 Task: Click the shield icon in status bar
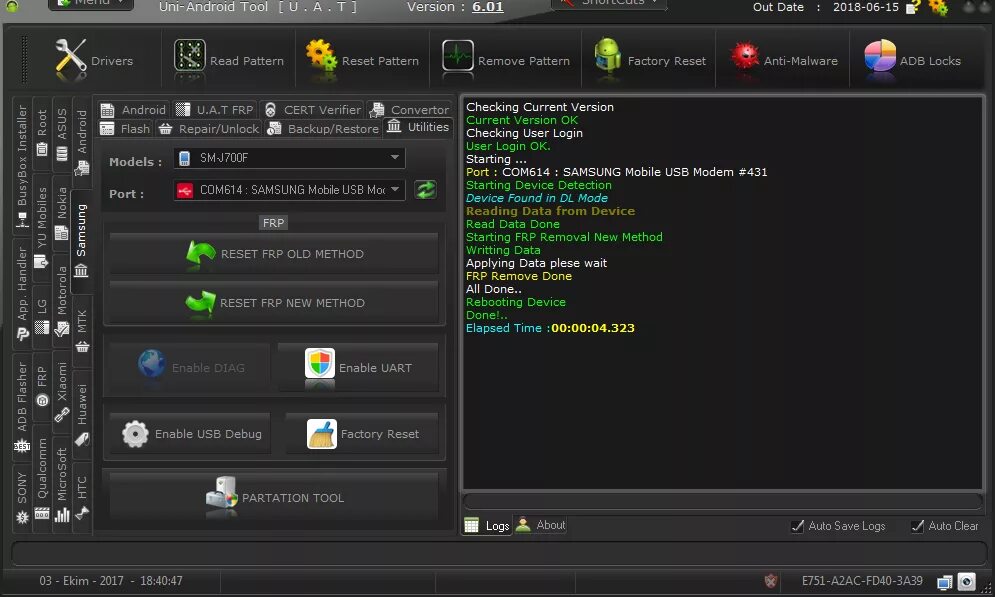click(x=770, y=581)
